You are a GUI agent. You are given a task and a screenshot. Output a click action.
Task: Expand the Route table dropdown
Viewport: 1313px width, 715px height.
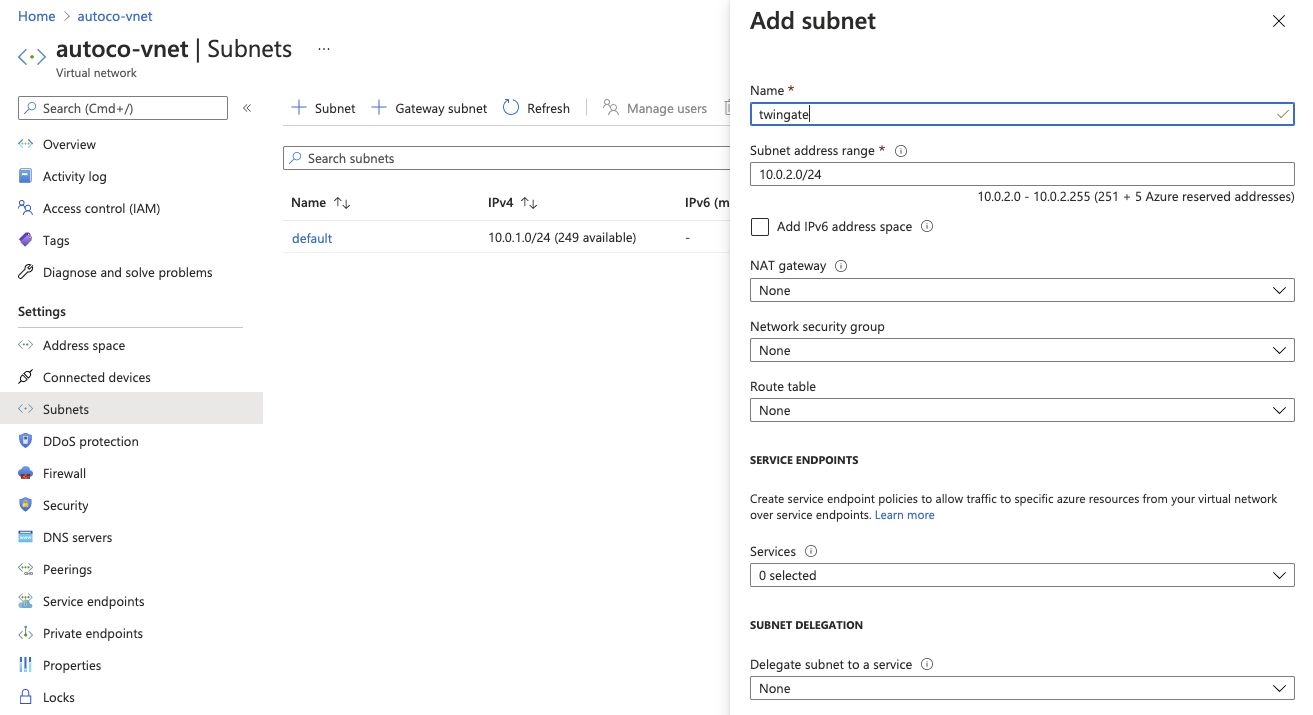[x=1021, y=410]
